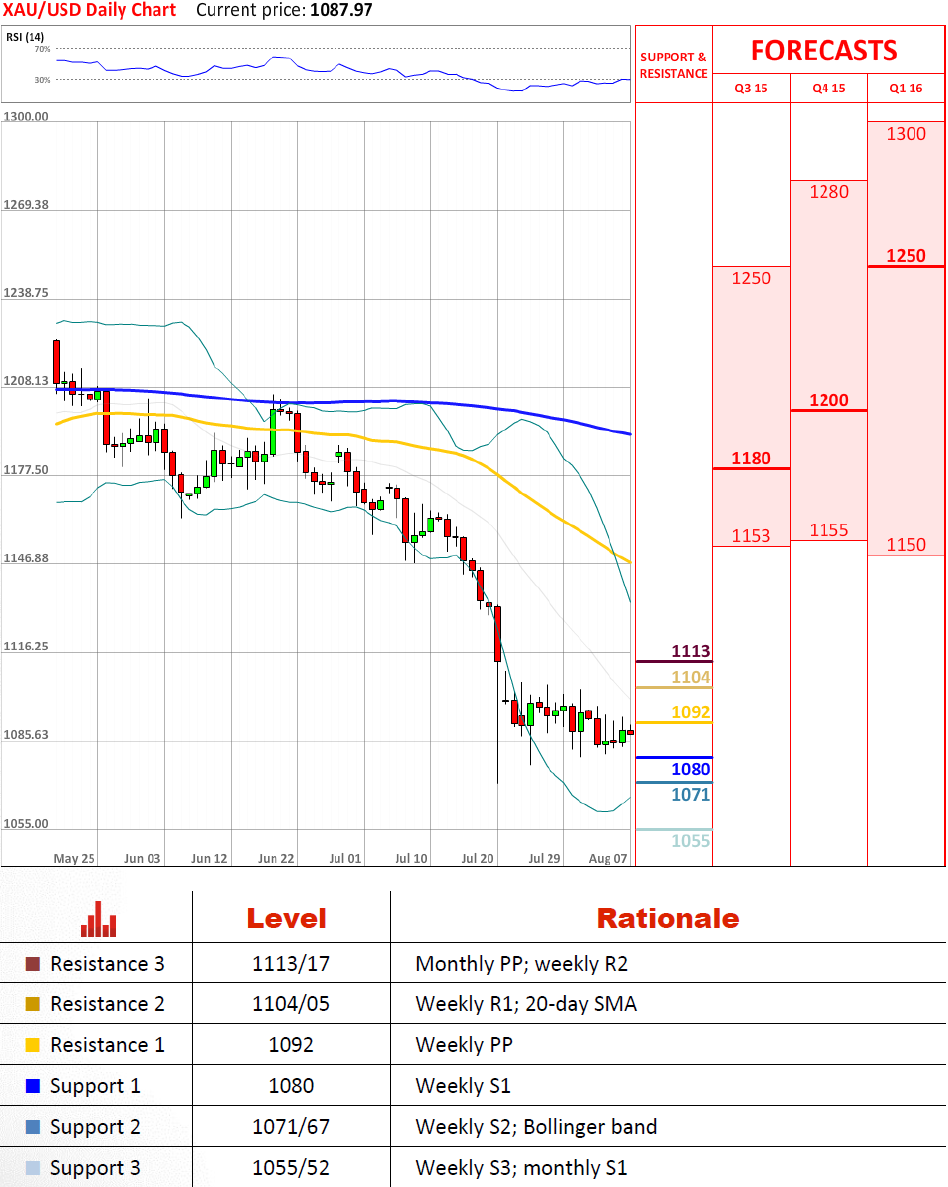Select the Support 2 row label

tap(95, 1127)
